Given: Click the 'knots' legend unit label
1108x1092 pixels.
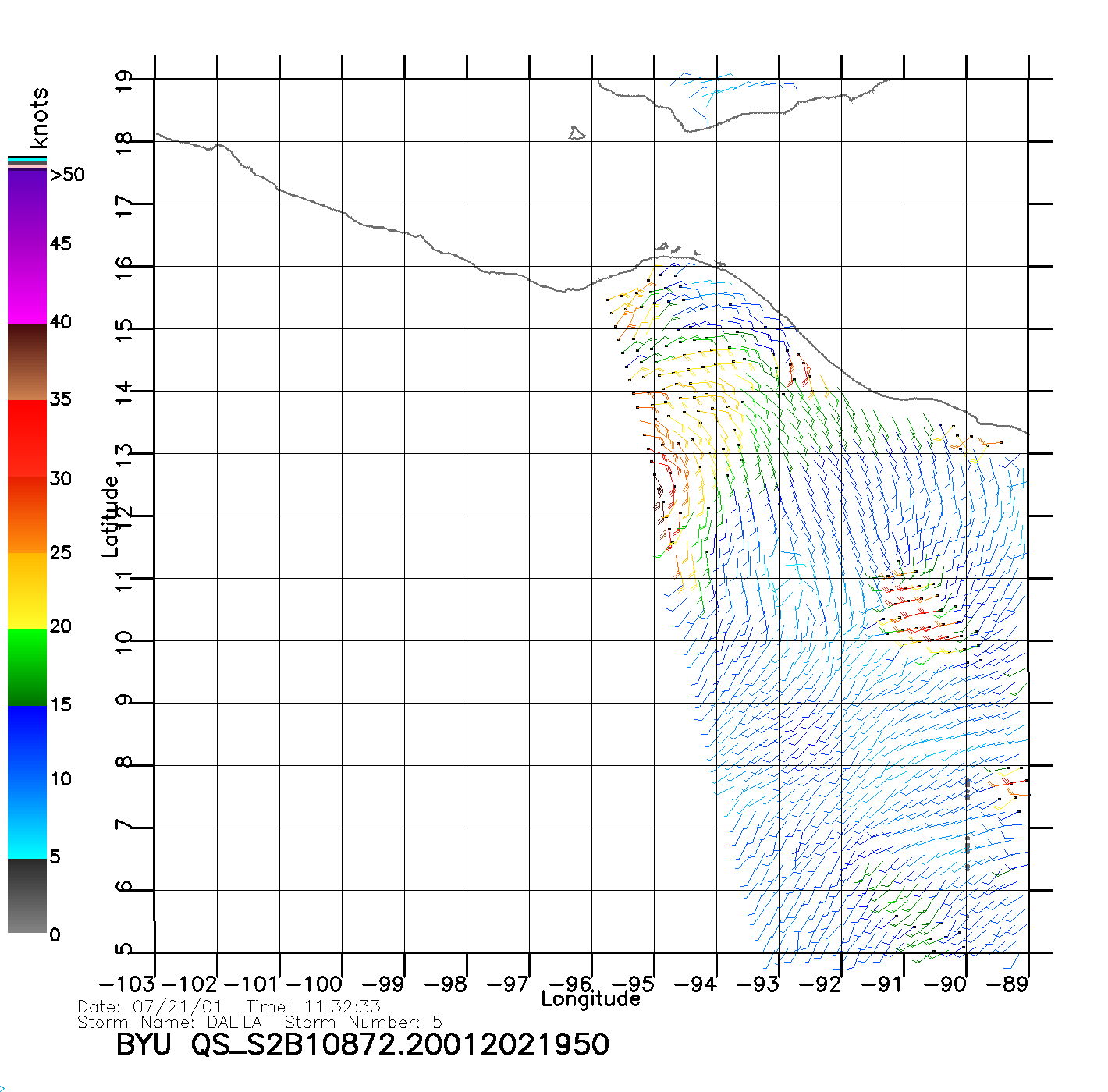Looking at the screenshot, I should click(x=39, y=119).
